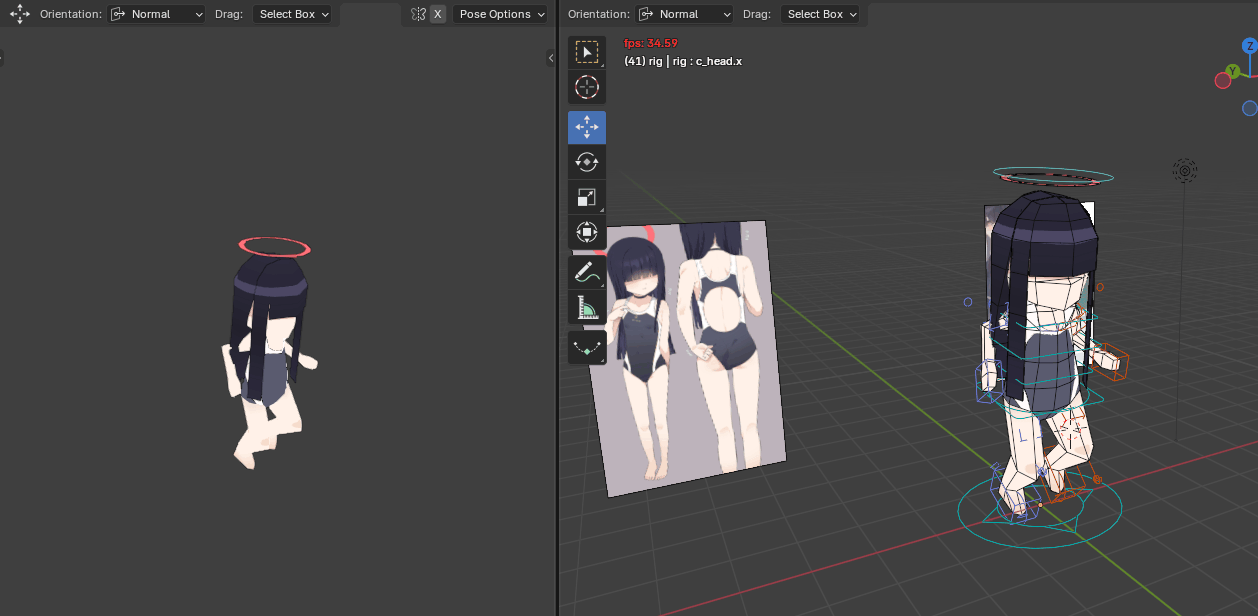Expand the sidebar via small arrow tab
Image resolution: width=1258 pixels, height=616 pixels.
pos(551,59)
